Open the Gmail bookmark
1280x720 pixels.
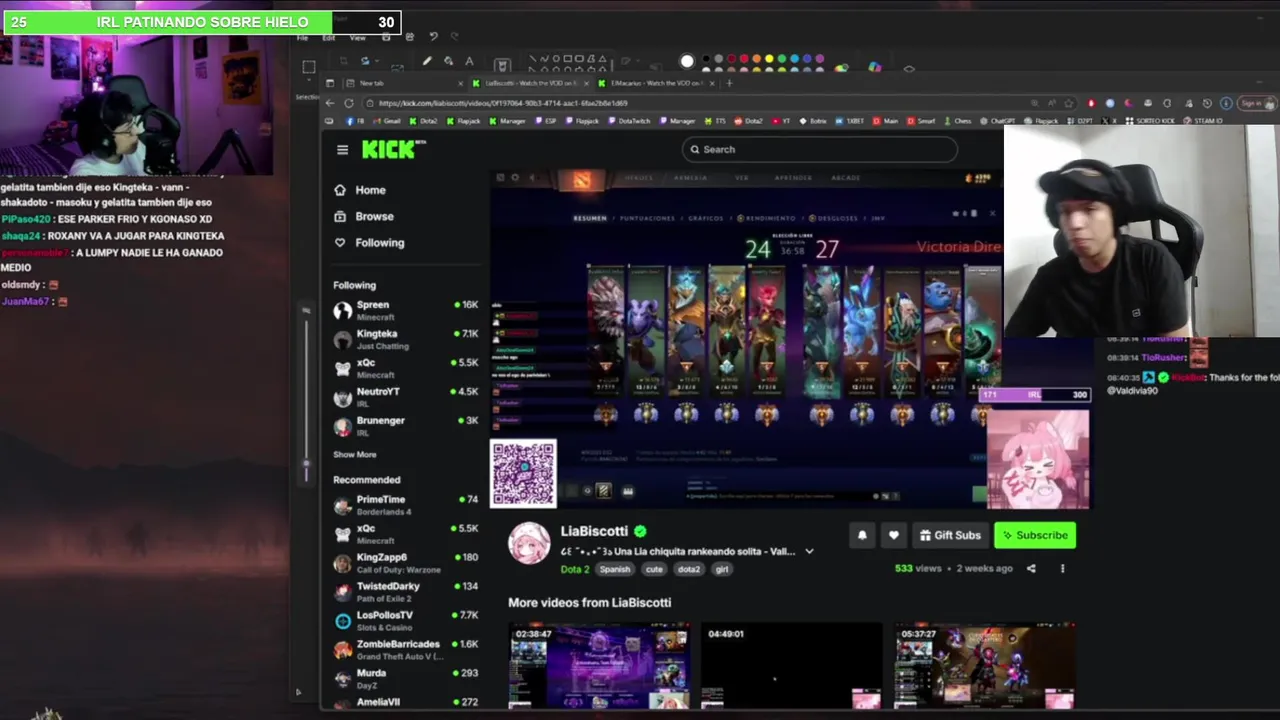coord(387,121)
